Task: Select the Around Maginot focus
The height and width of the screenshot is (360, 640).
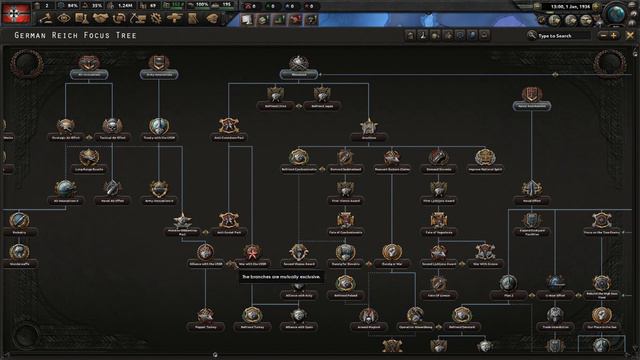Action: pyautogui.click(x=369, y=319)
